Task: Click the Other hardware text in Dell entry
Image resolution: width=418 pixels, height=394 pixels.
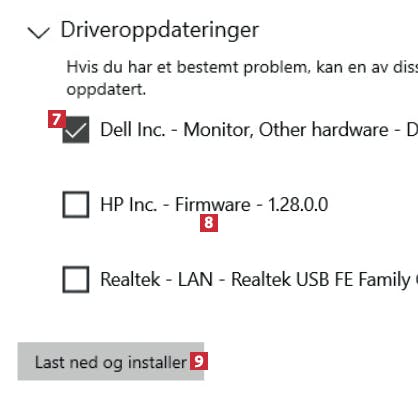Action: [324, 130]
